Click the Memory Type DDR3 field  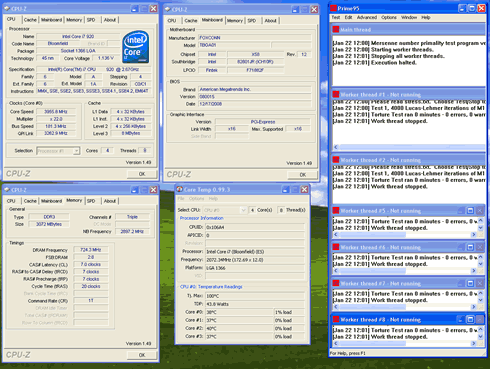click(x=49, y=217)
